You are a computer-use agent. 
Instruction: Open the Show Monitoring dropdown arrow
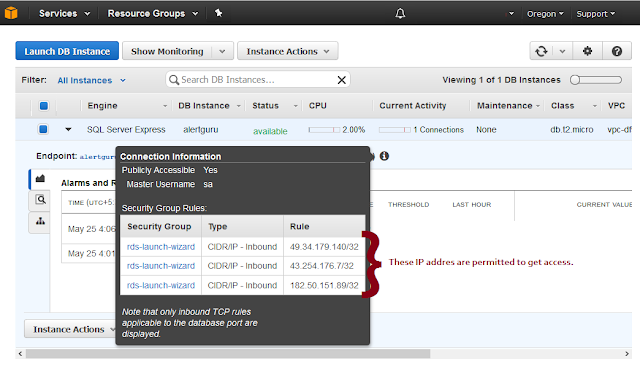point(222,51)
